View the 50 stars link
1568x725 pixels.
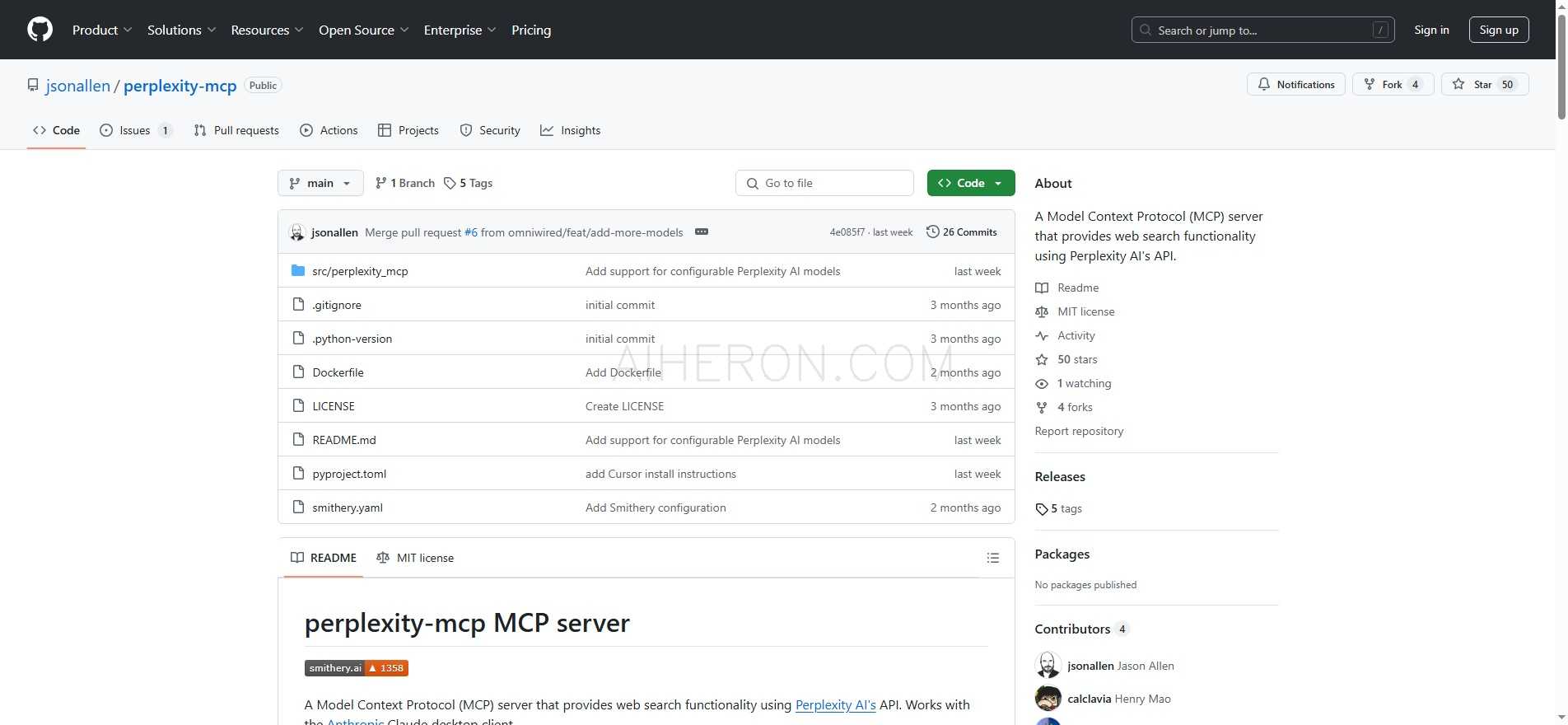tap(1066, 359)
